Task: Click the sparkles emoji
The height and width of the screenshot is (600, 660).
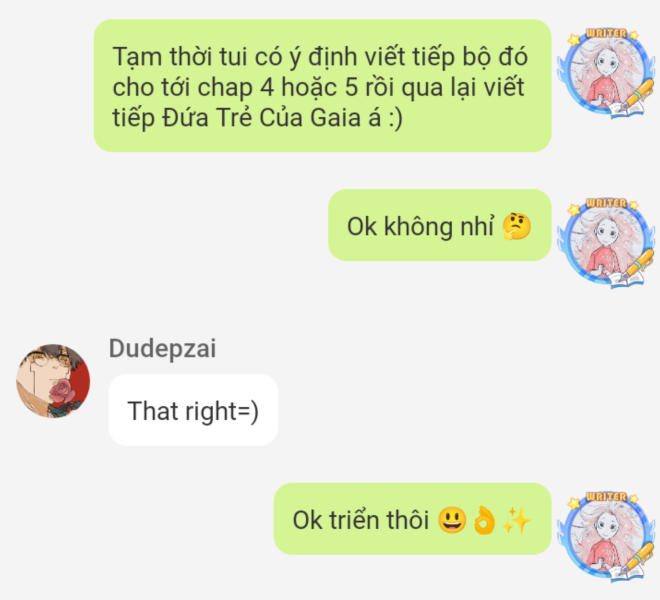Action: (517, 520)
